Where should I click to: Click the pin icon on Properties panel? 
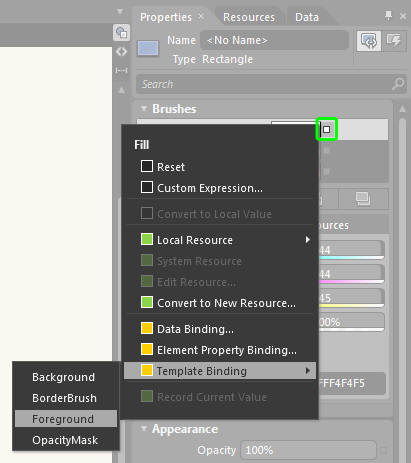tap(388, 16)
